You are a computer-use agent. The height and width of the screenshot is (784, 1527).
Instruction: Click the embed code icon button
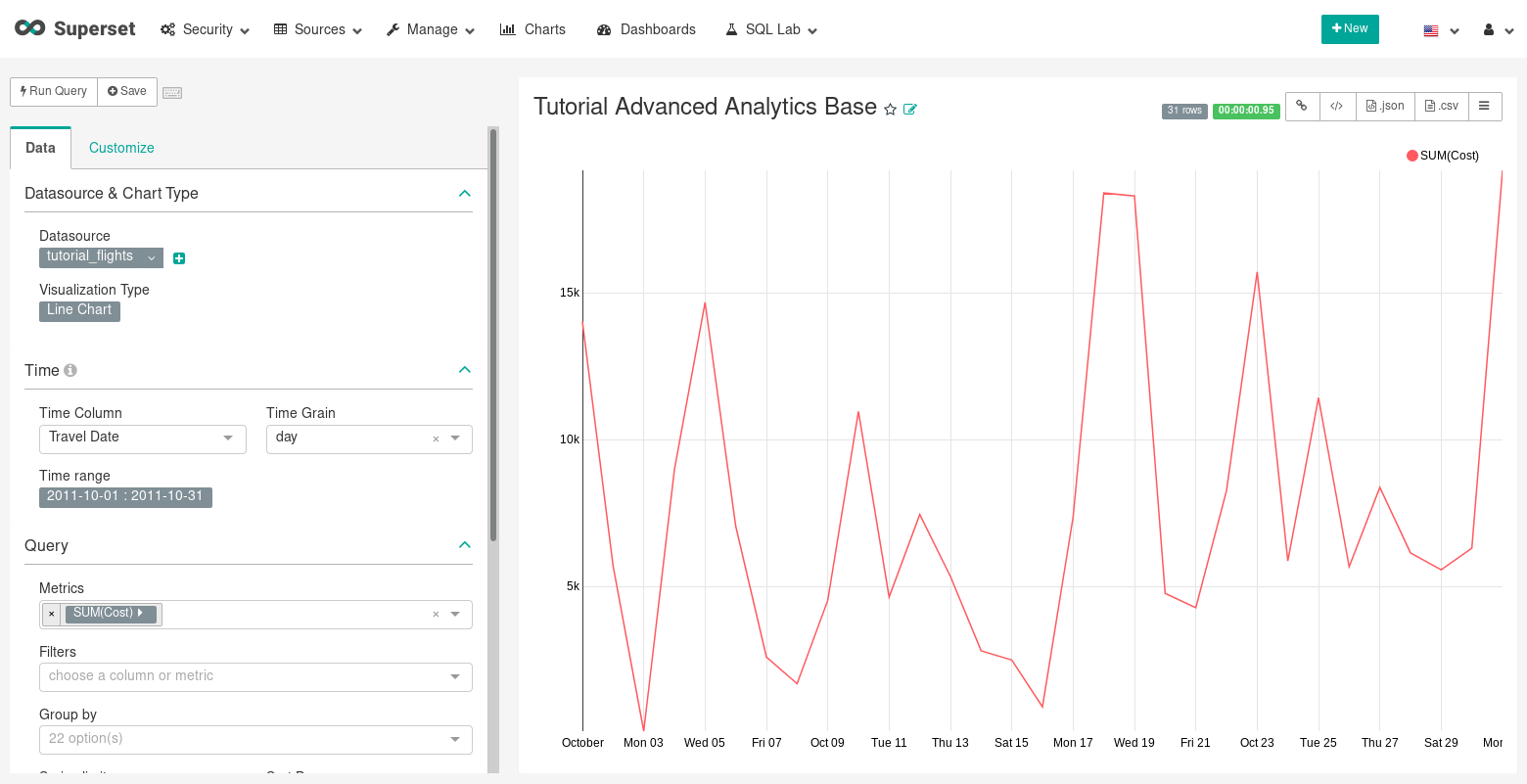pos(1336,106)
